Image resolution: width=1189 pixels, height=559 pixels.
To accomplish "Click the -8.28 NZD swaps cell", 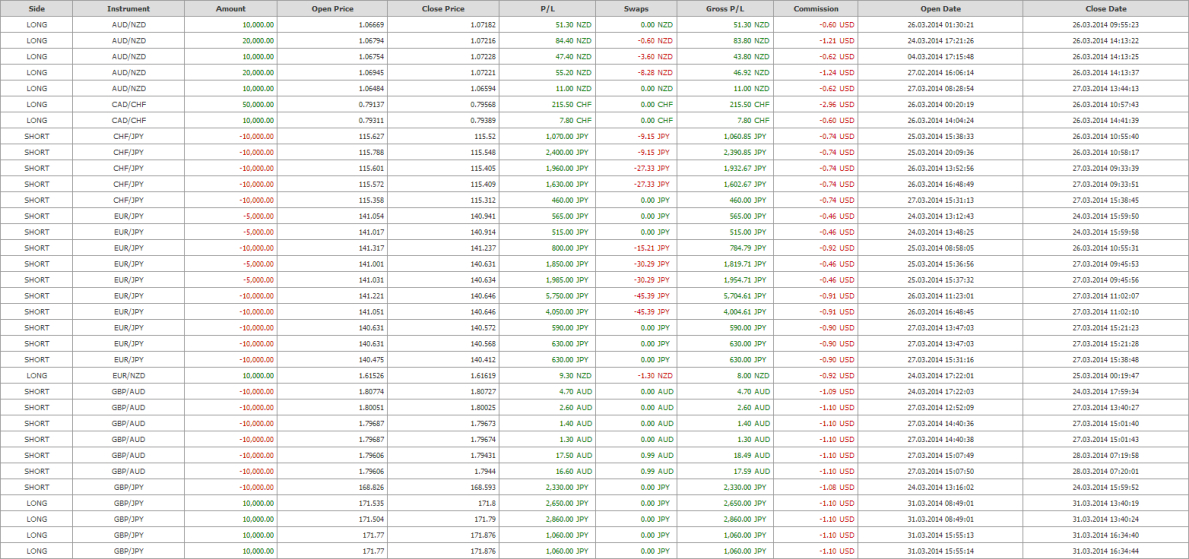I will pyautogui.click(x=636, y=73).
